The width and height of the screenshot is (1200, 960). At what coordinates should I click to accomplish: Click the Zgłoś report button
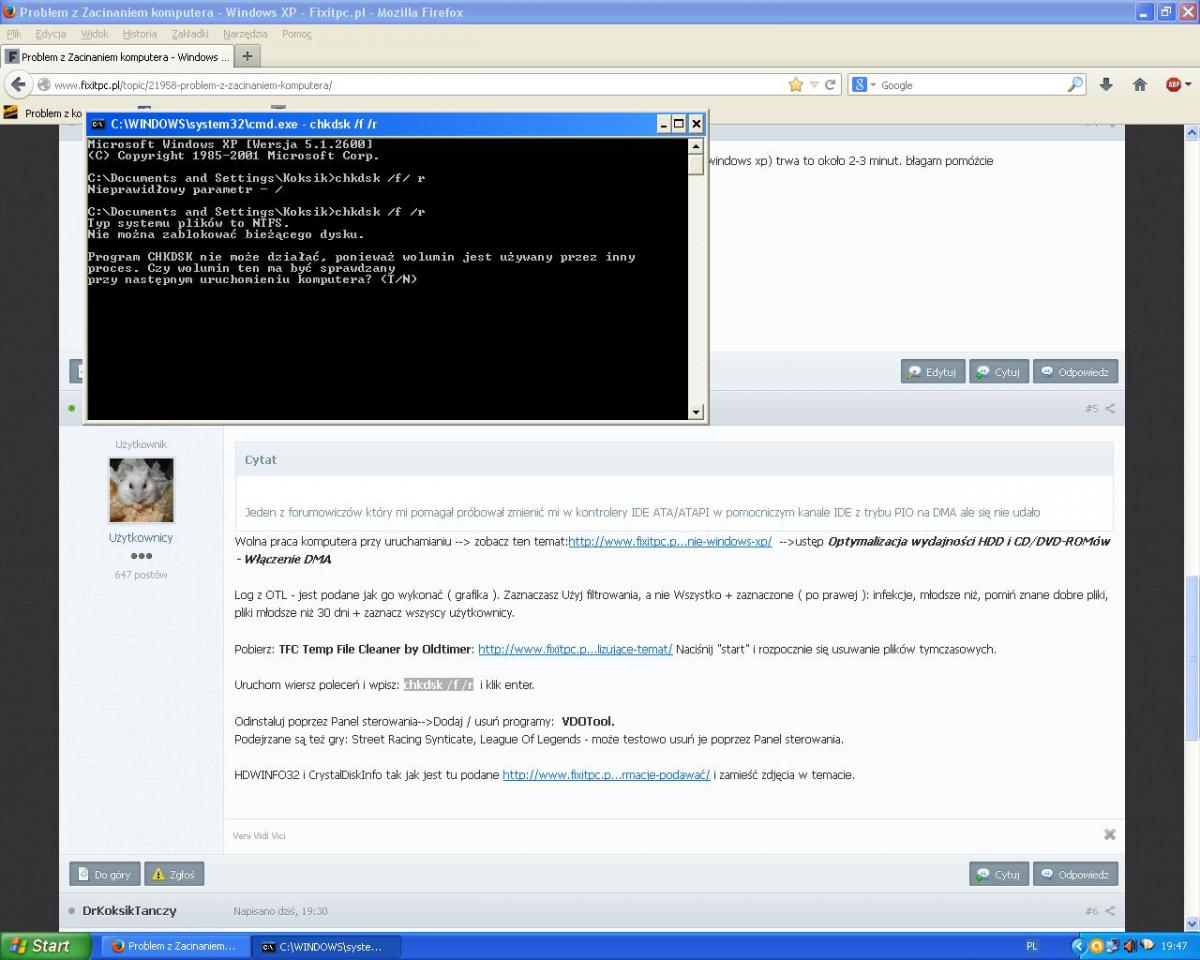pos(174,874)
